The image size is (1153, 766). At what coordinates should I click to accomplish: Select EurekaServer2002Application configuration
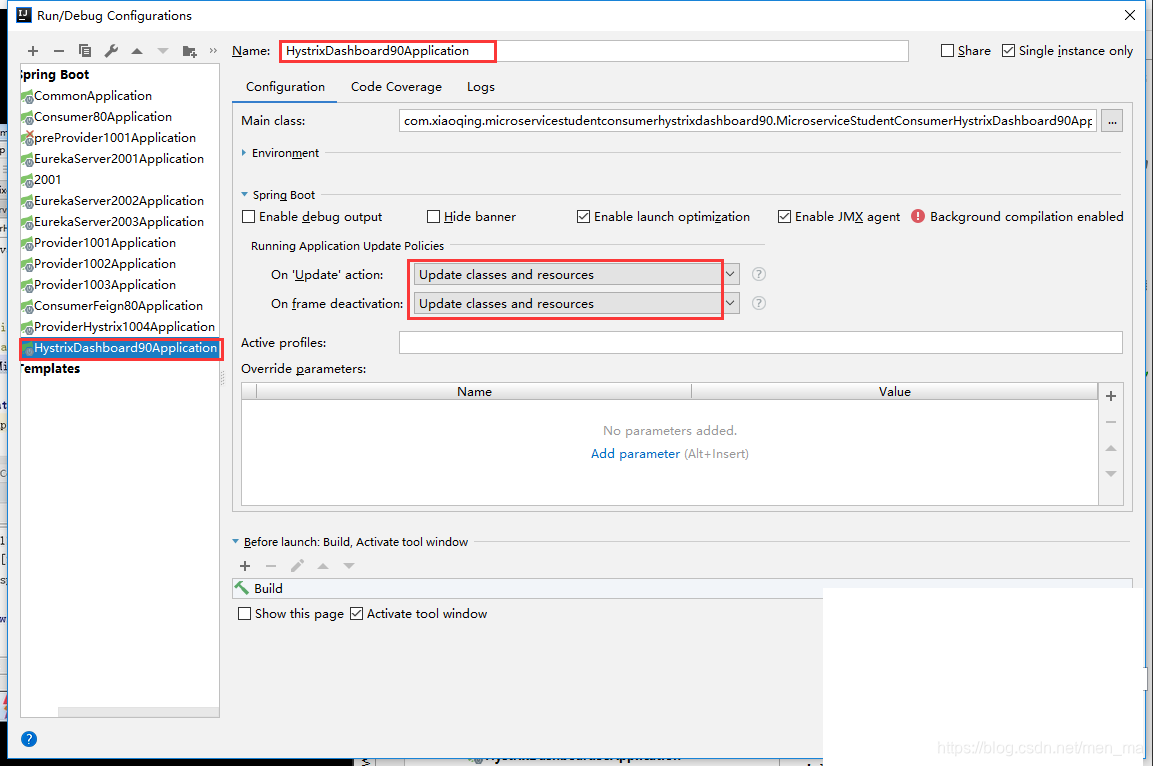119,201
